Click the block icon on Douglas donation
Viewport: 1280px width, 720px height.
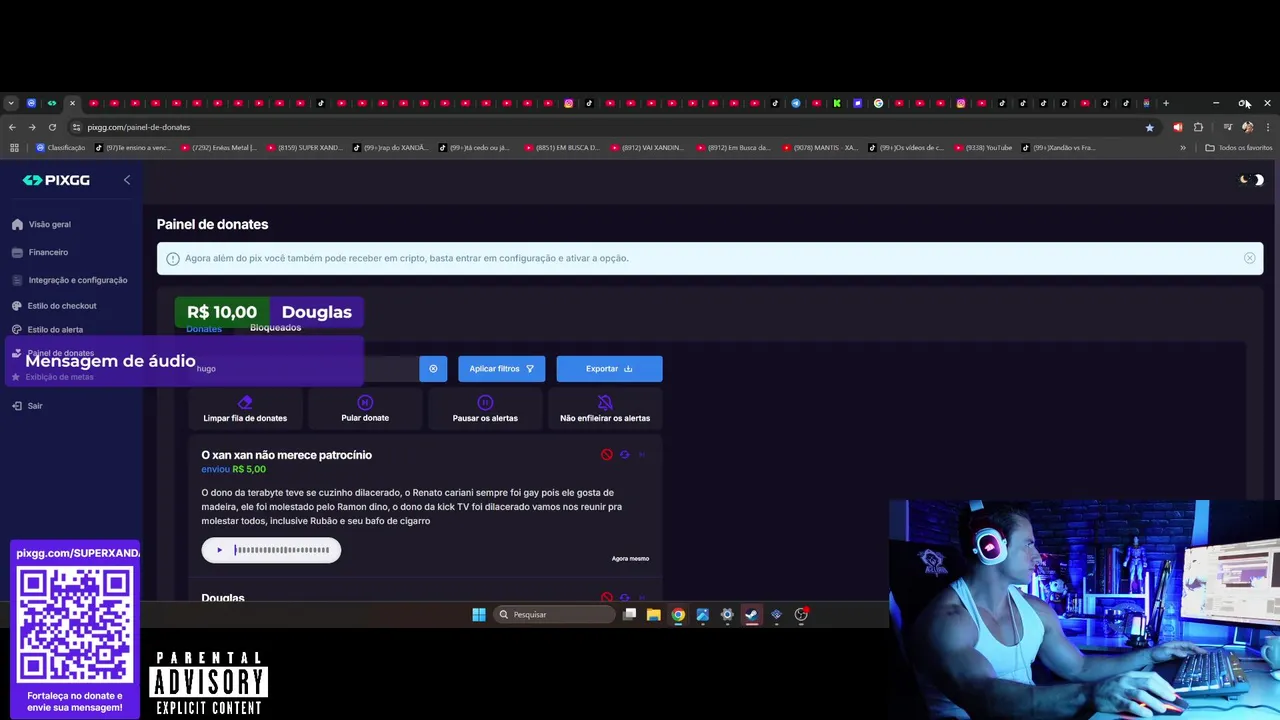click(606, 598)
